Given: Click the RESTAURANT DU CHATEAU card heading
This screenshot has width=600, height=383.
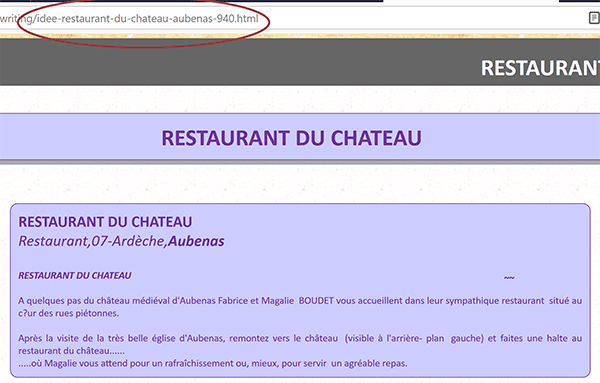Looking at the screenshot, I should [105, 222].
